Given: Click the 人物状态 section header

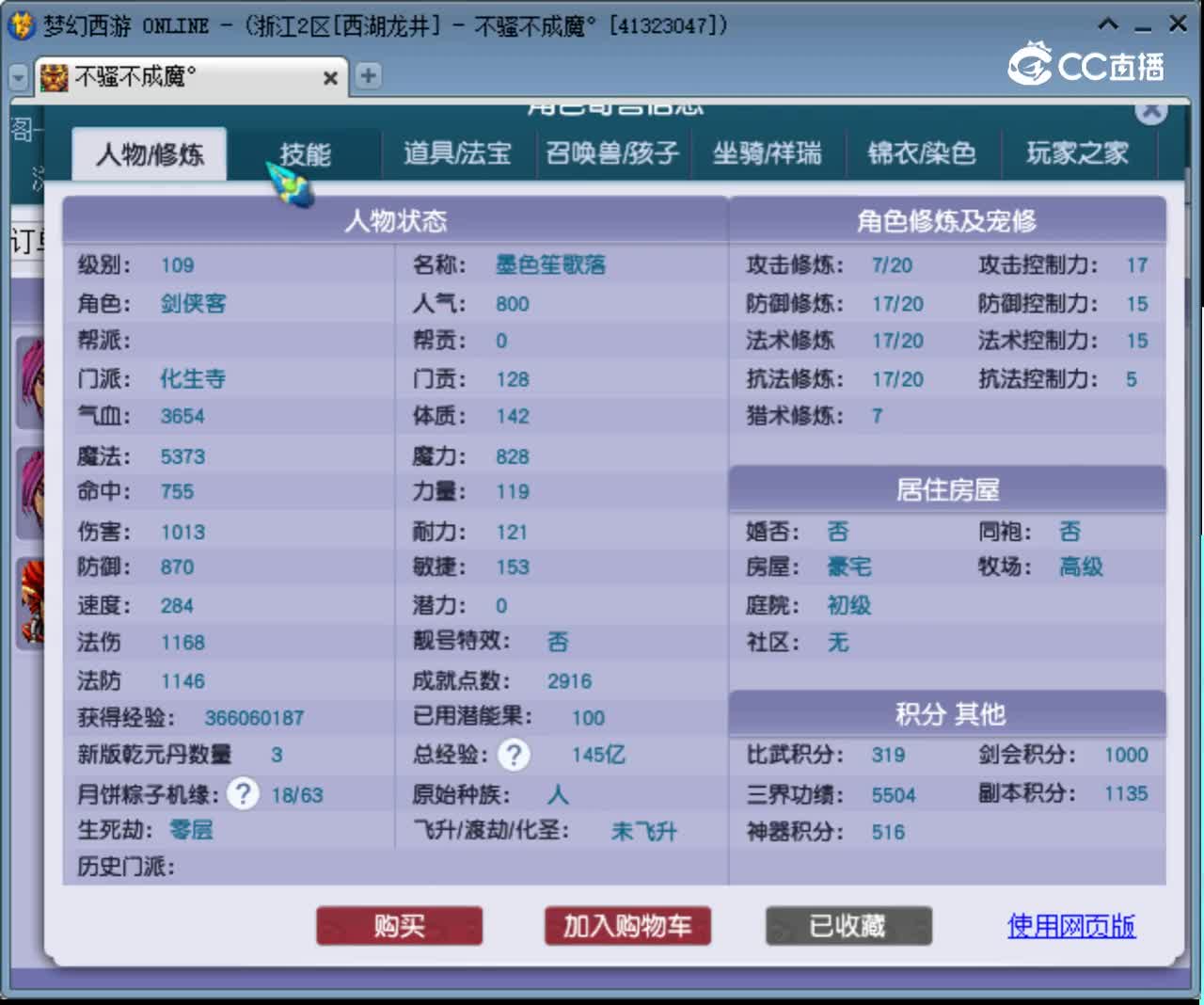Looking at the screenshot, I should [395, 221].
